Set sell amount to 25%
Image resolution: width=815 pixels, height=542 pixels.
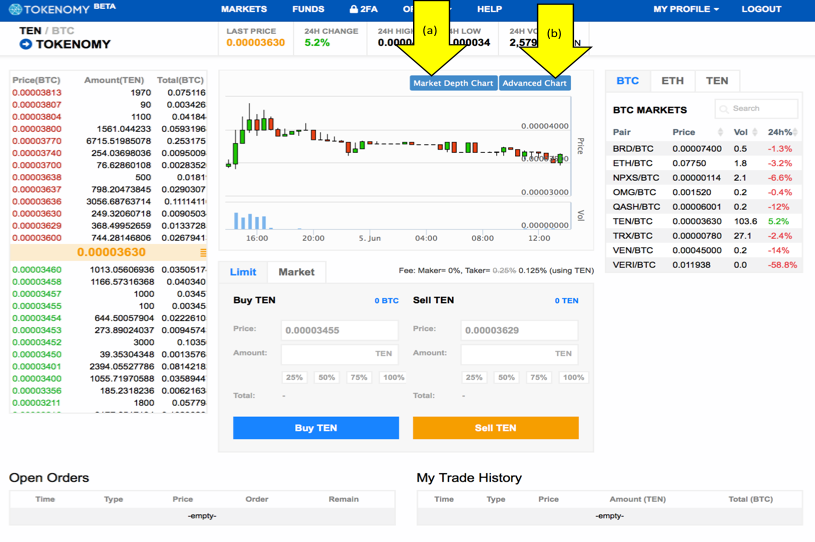pos(474,377)
